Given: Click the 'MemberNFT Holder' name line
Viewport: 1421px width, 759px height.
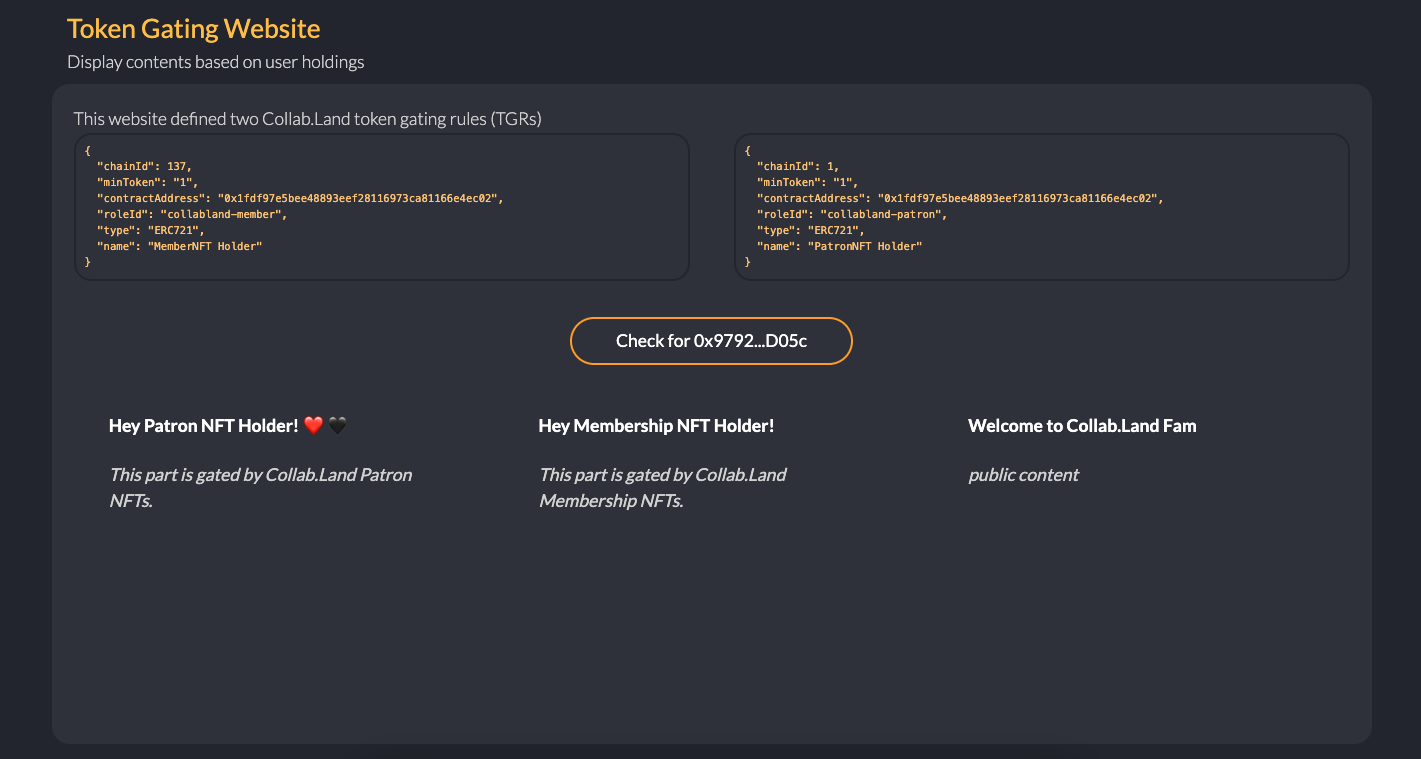Looking at the screenshot, I should coord(179,246).
